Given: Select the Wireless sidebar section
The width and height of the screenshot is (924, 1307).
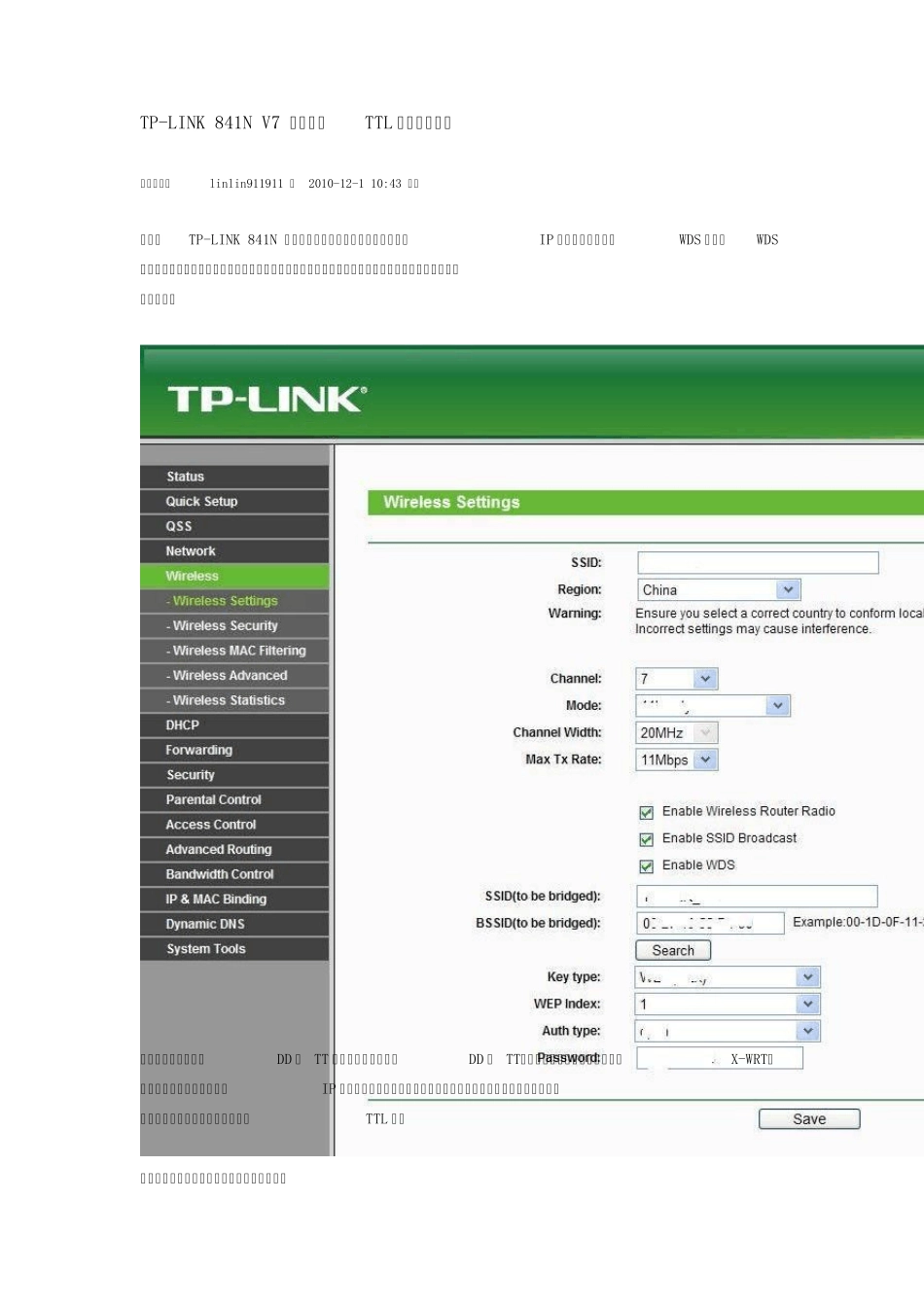Looking at the screenshot, I should point(234,576).
